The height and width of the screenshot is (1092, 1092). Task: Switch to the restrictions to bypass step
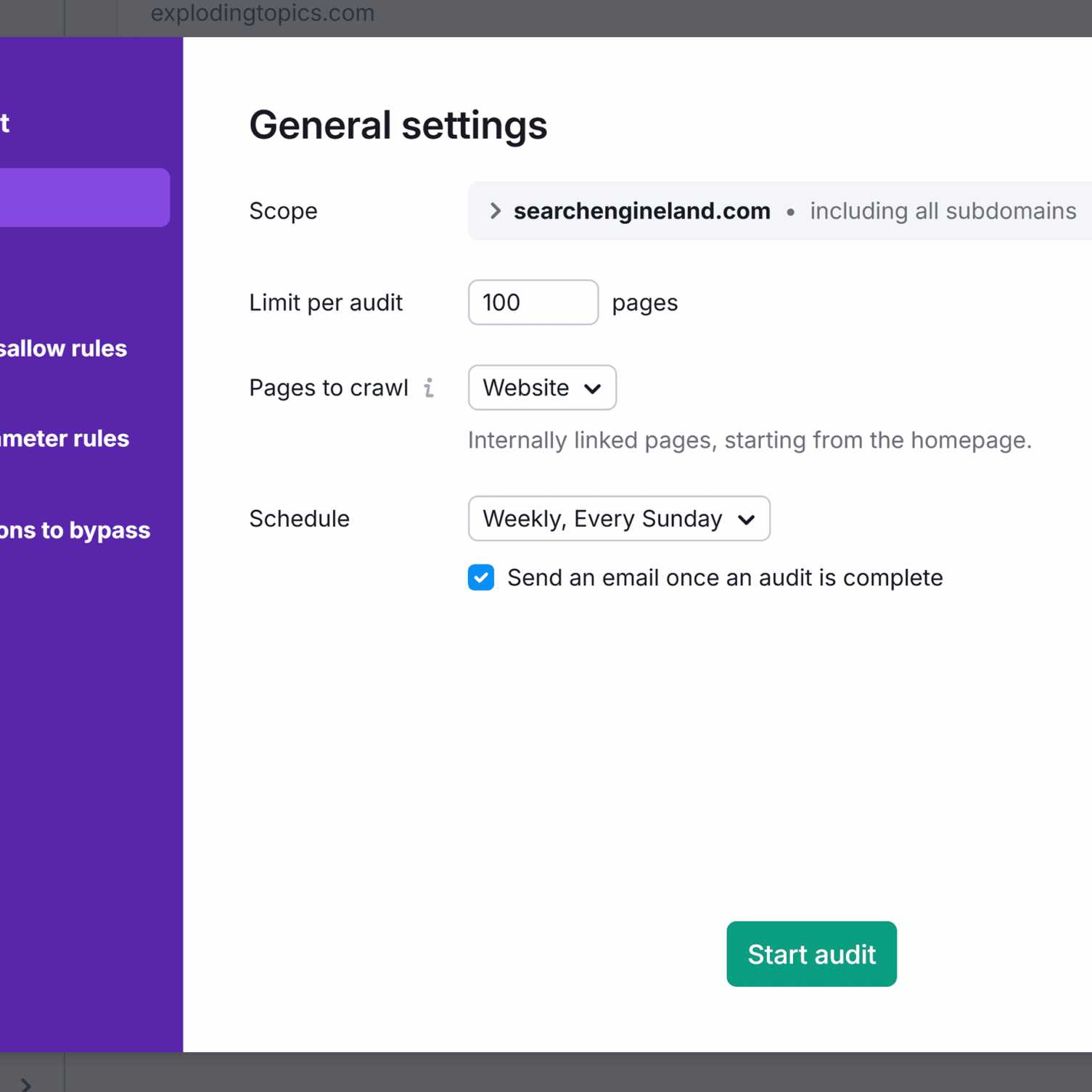pos(75,530)
